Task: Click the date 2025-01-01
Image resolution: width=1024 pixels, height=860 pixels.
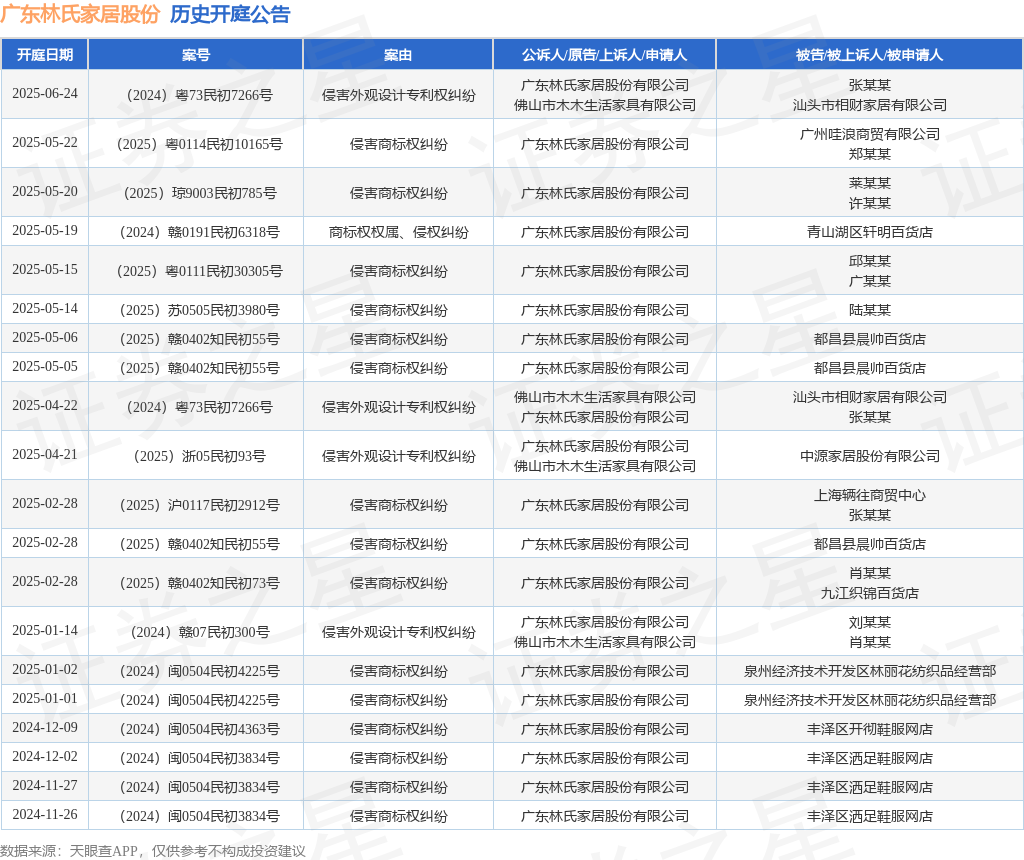Action: coord(45,698)
